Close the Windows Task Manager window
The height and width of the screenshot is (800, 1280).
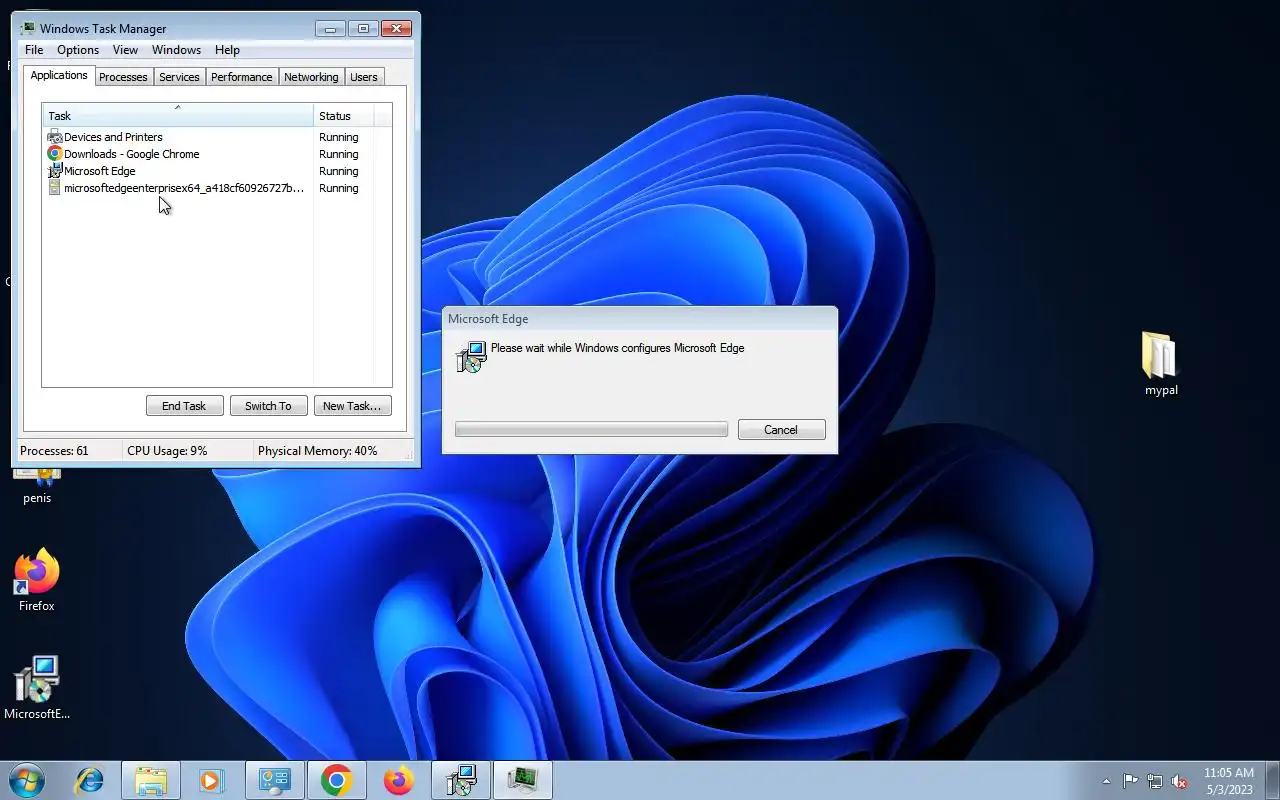pyautogui.click(x=397, y=28)
